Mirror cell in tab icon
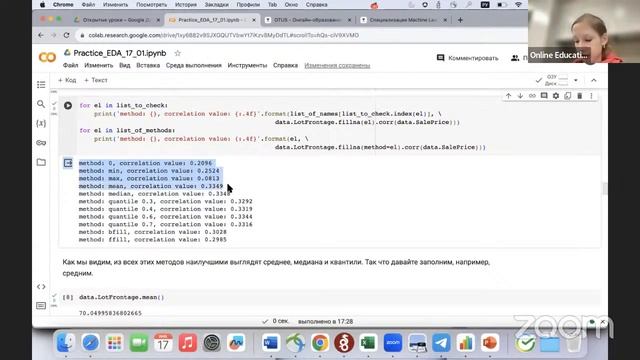Screen dimensions: 640x360 point(568,96)
